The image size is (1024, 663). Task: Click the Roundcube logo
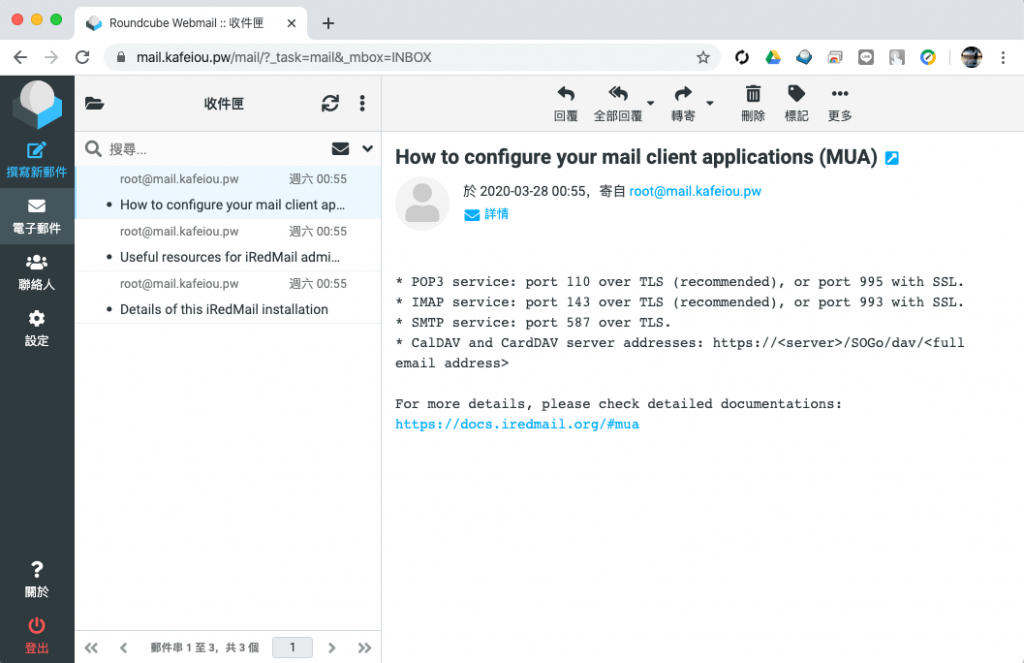[37, 105]
